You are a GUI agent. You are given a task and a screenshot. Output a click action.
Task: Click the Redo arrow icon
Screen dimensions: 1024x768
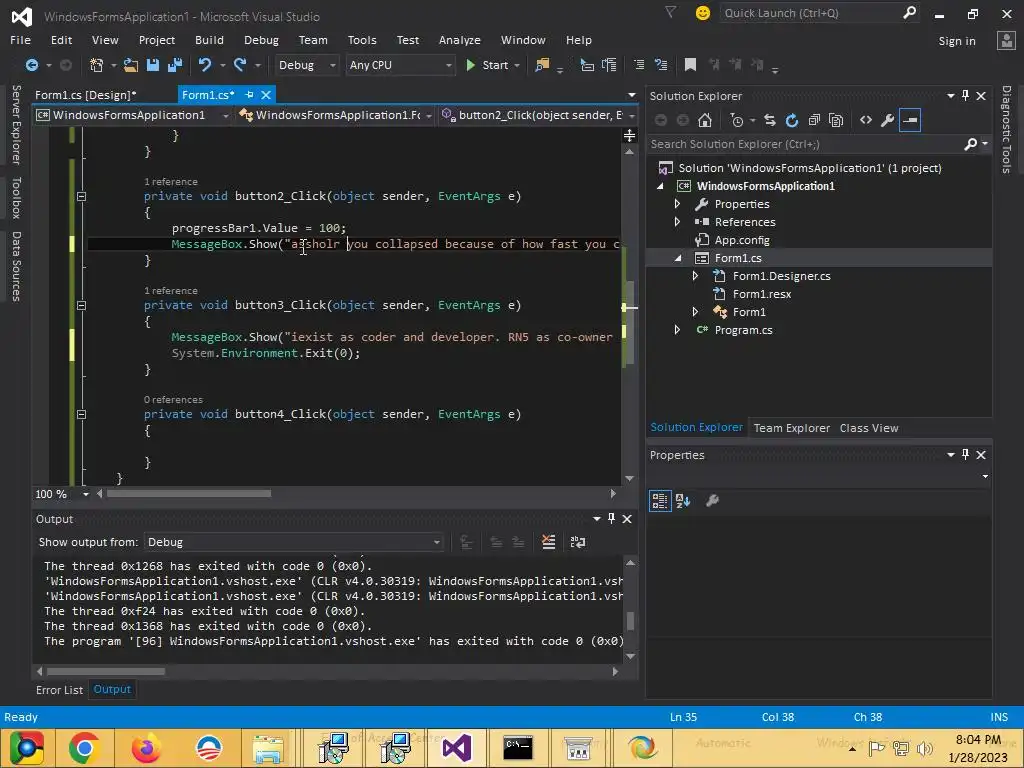240,65
